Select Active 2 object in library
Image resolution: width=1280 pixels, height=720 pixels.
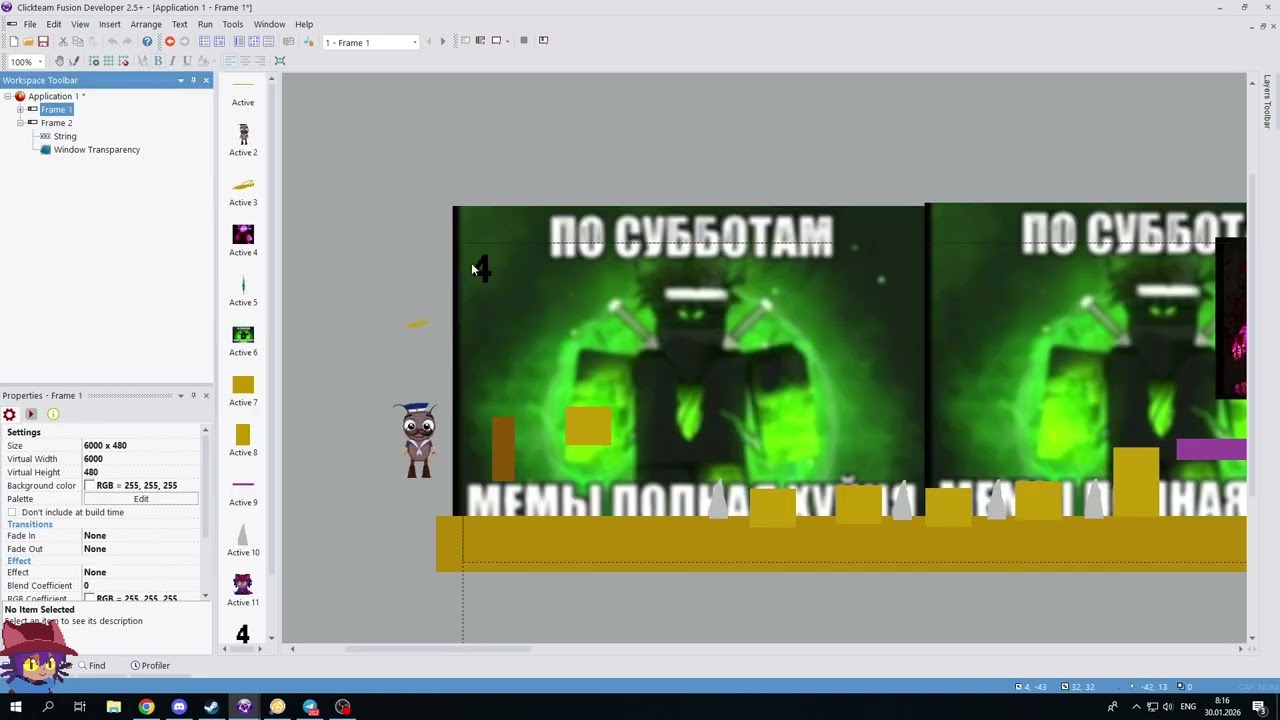click(243, 140)
